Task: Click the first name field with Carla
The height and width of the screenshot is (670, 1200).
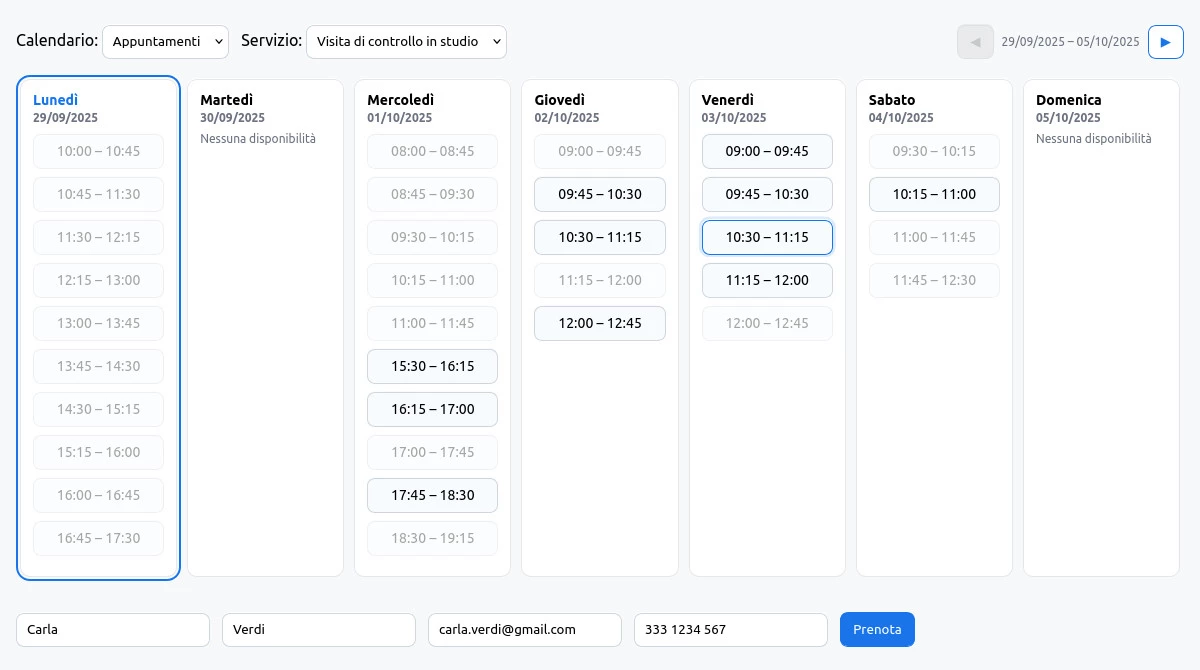Action: [113, 630]
